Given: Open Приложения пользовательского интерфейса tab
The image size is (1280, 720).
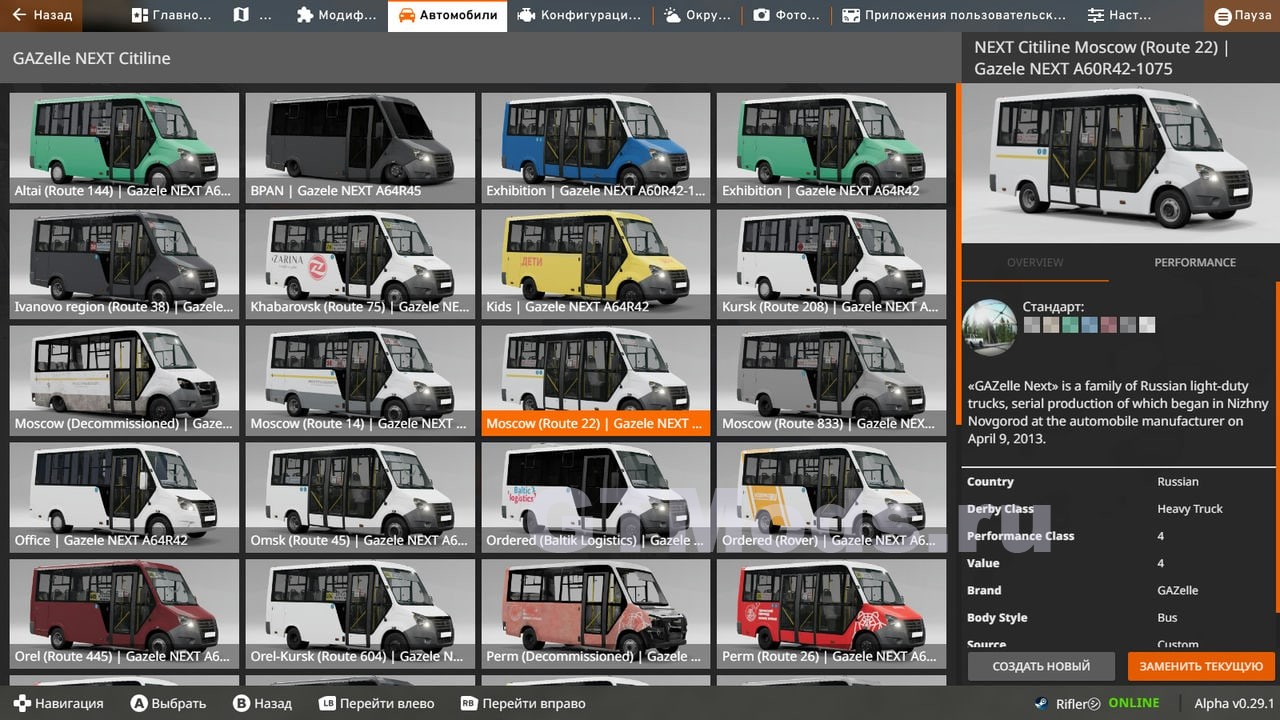Looking at the screenshot, I should click(x=954, y=15).
